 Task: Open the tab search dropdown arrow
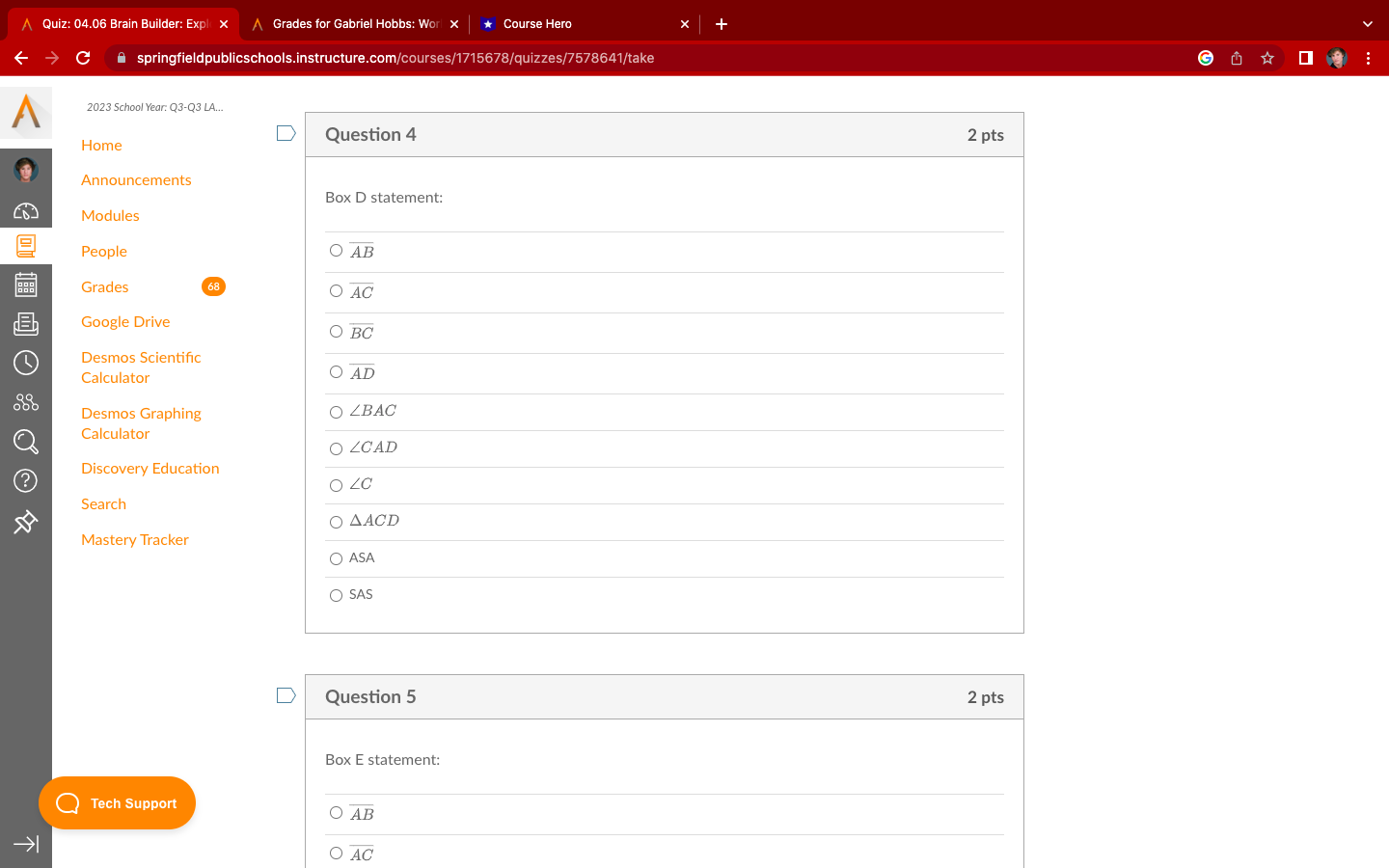1367,24
